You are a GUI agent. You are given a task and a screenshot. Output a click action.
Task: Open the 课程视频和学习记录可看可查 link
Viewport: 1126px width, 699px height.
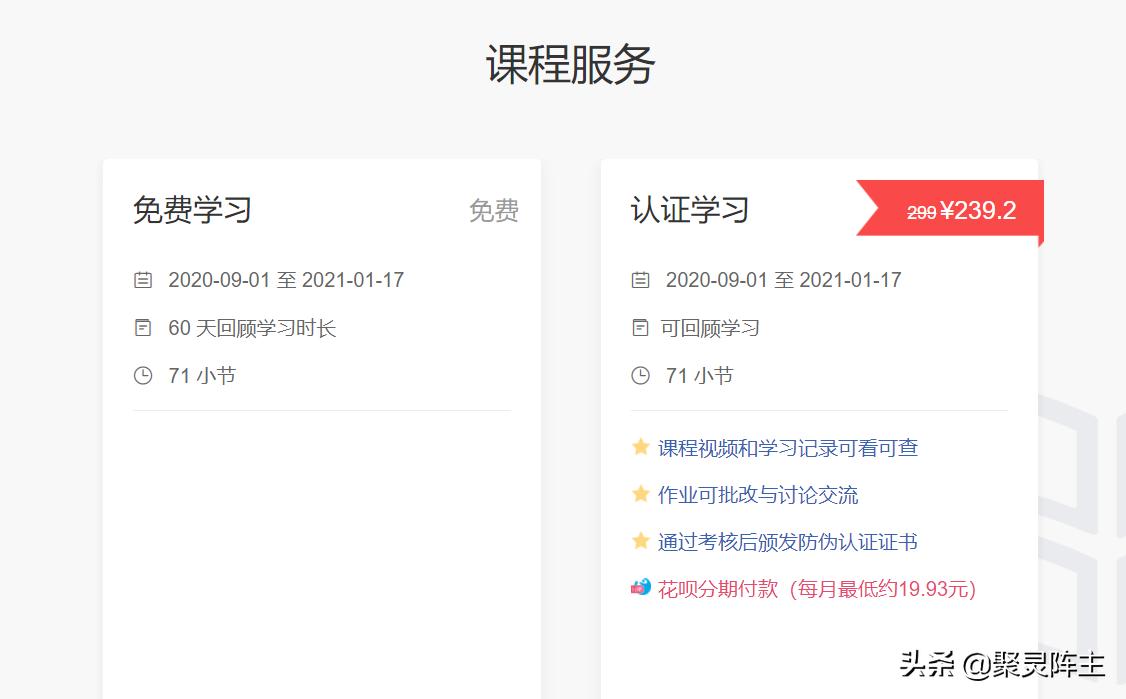785,448
